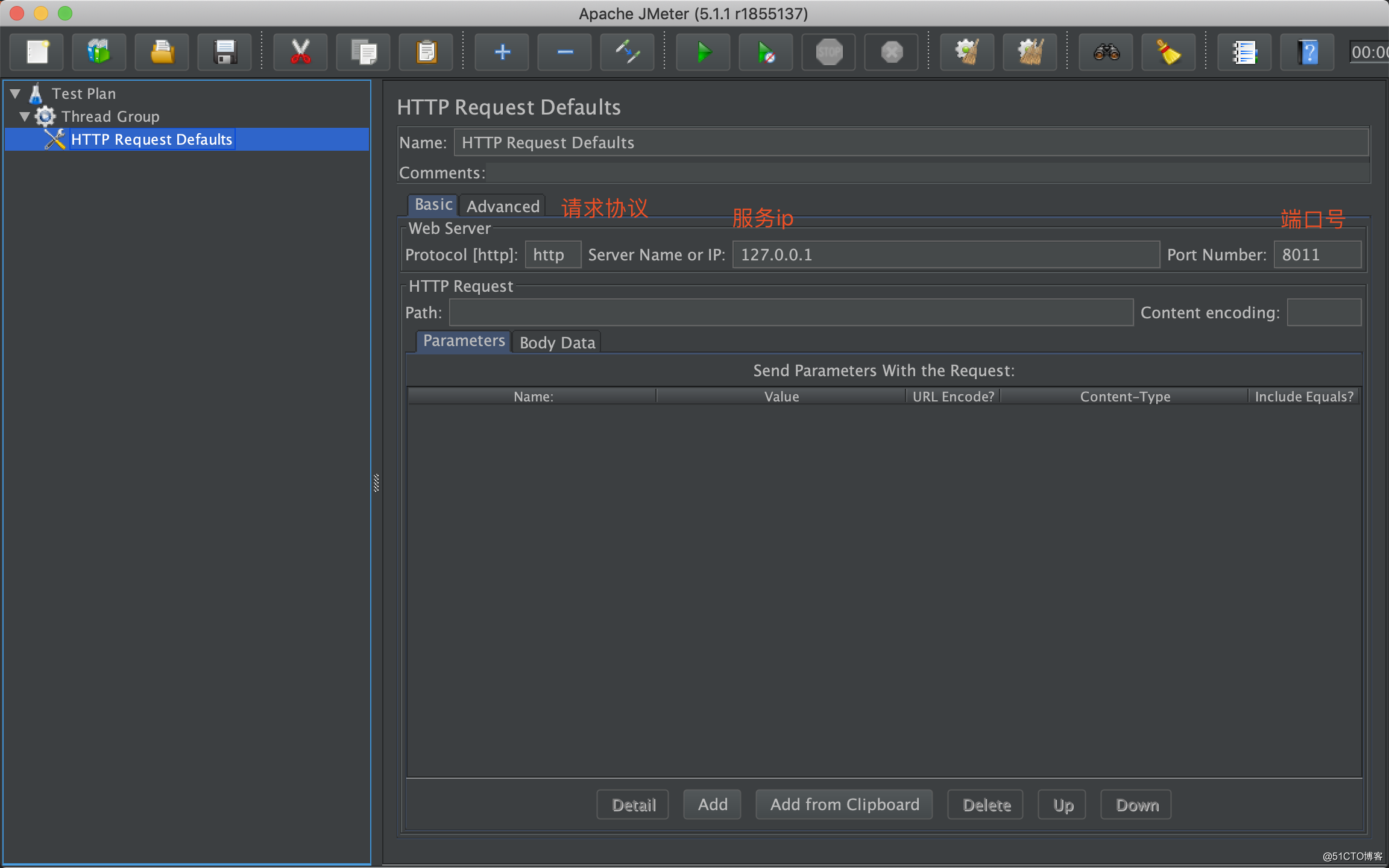Click the Up button

tap(1062, 805)
